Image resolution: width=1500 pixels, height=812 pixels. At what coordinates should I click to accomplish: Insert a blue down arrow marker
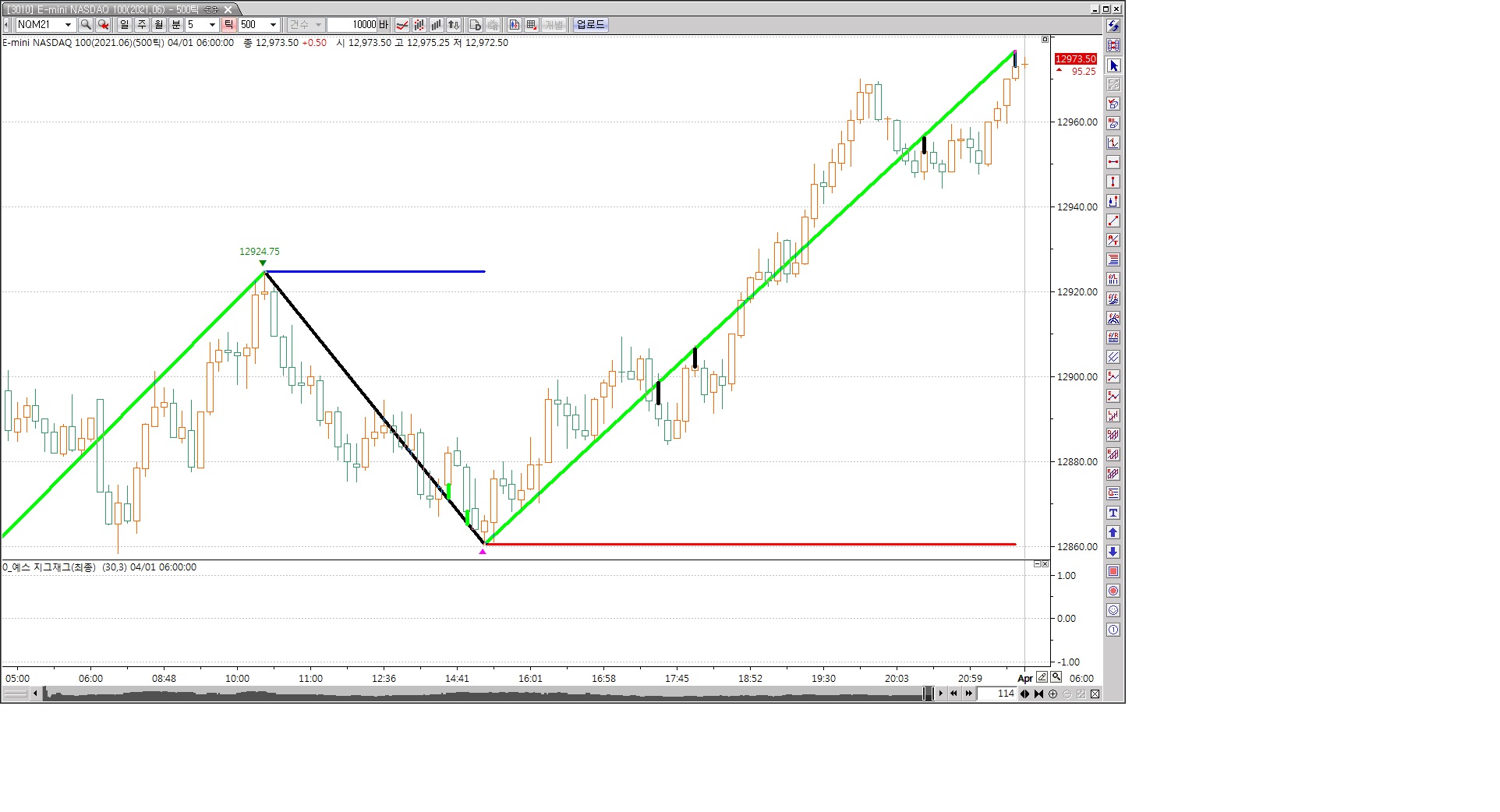[1113, 552]
